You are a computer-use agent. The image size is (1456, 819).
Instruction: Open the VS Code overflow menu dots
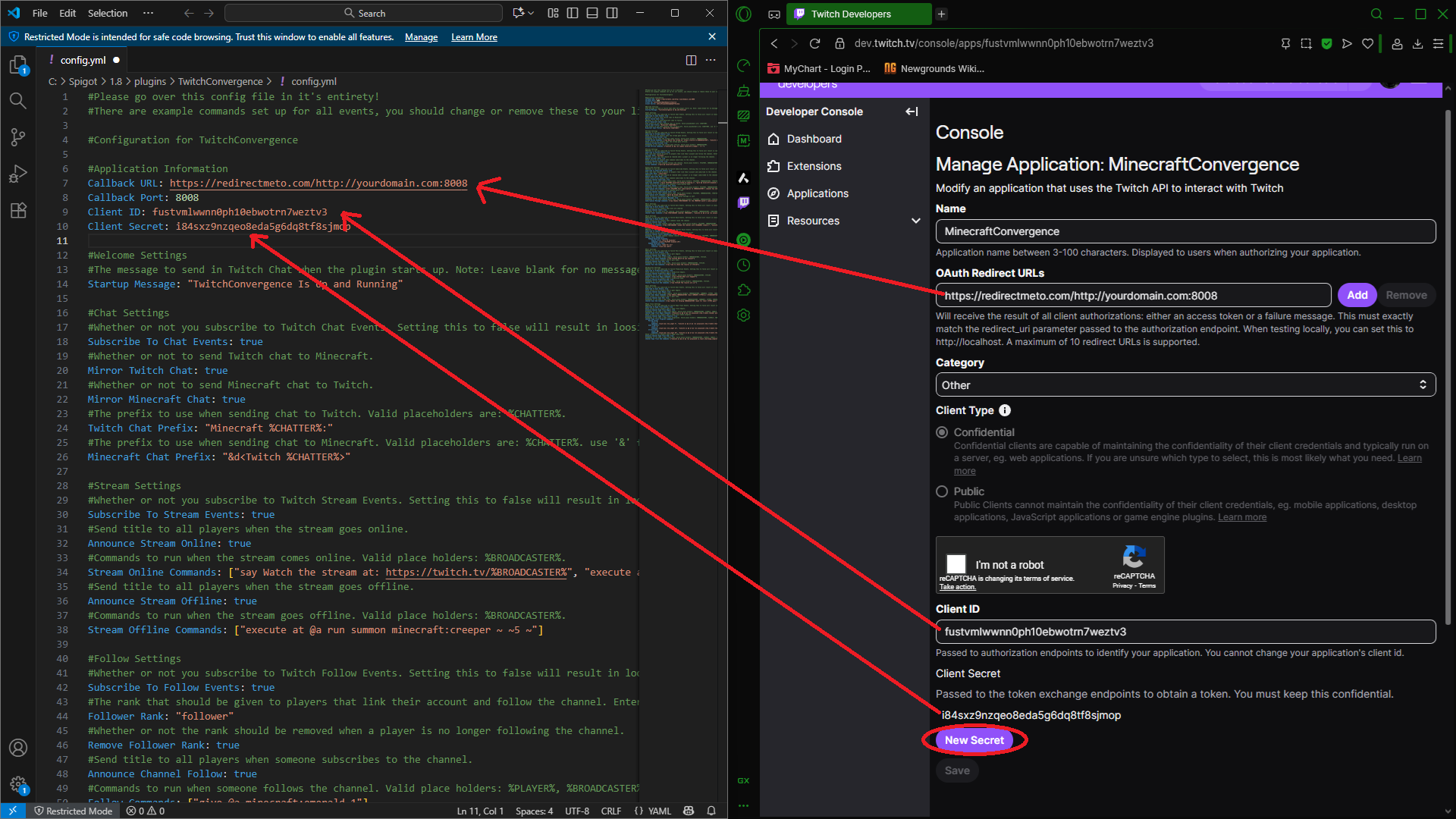(x=148, y=13)
